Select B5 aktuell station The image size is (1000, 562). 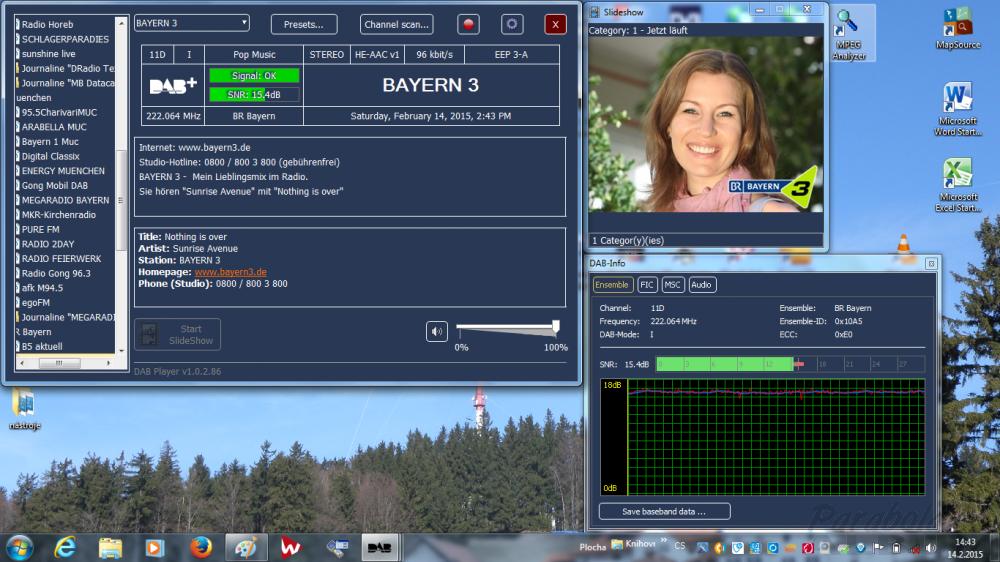pyautogui.click(x=42, y=347)
